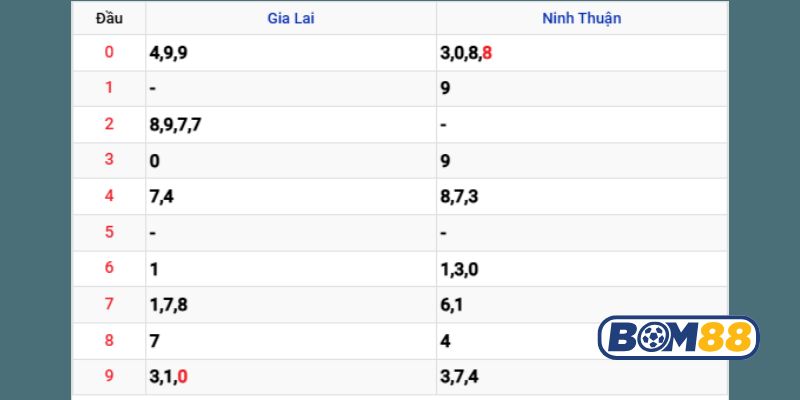This screenshot has width=800, height=400.
Task: Click the Đầu column header
Action: point(109,18)
